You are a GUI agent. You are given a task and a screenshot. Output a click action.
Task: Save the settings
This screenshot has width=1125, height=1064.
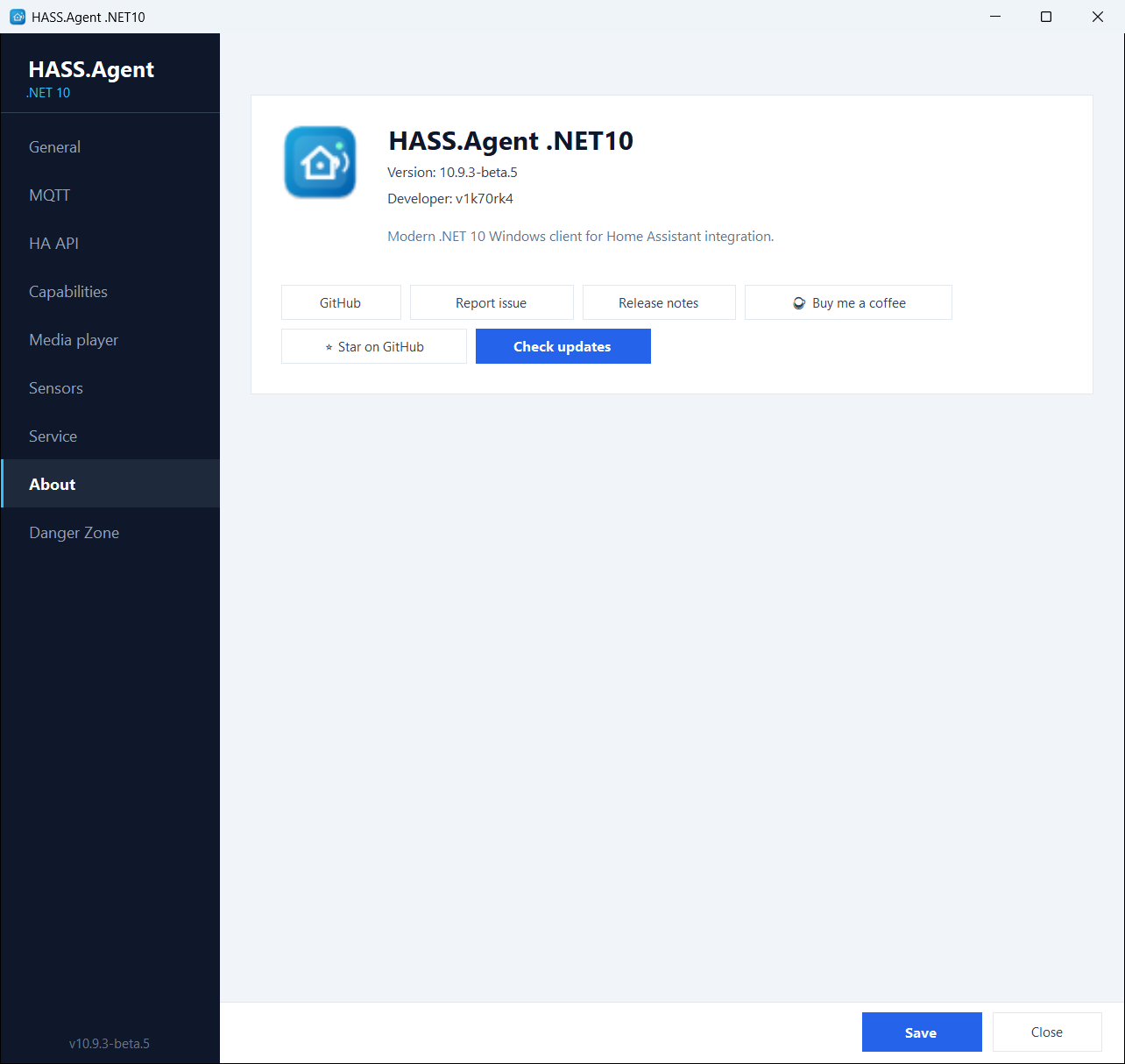922,1032
